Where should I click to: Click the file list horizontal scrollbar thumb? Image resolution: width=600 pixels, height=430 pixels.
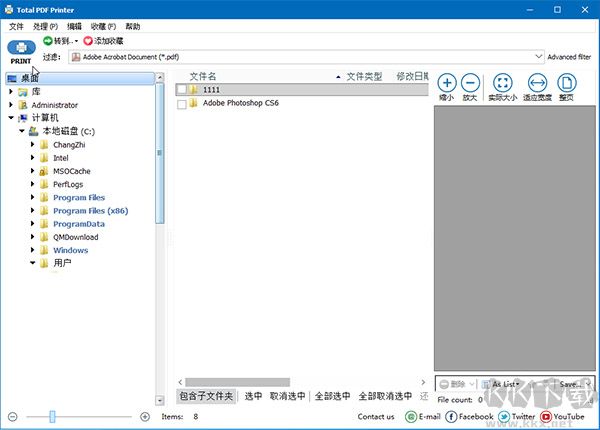238,382
